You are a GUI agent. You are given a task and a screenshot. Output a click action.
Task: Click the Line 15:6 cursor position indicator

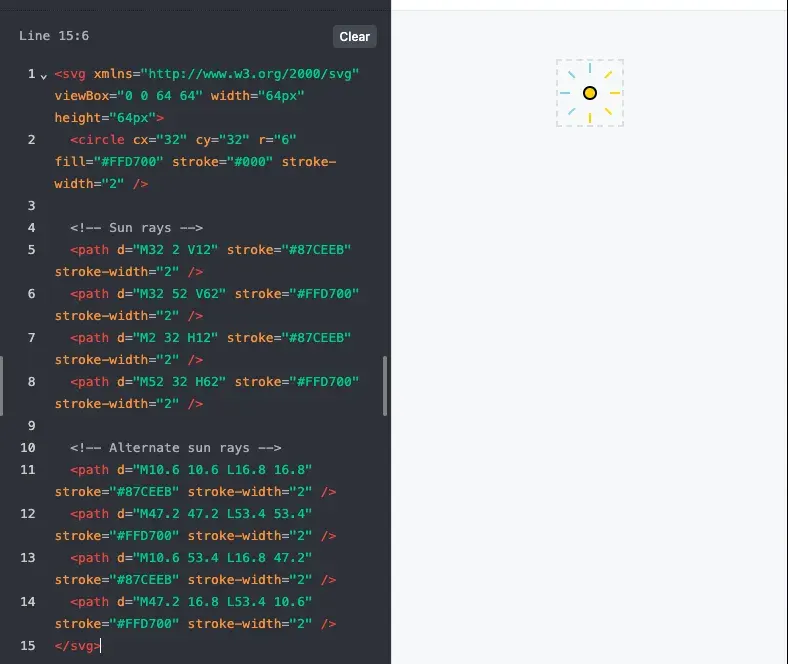[x=54, y=36]
